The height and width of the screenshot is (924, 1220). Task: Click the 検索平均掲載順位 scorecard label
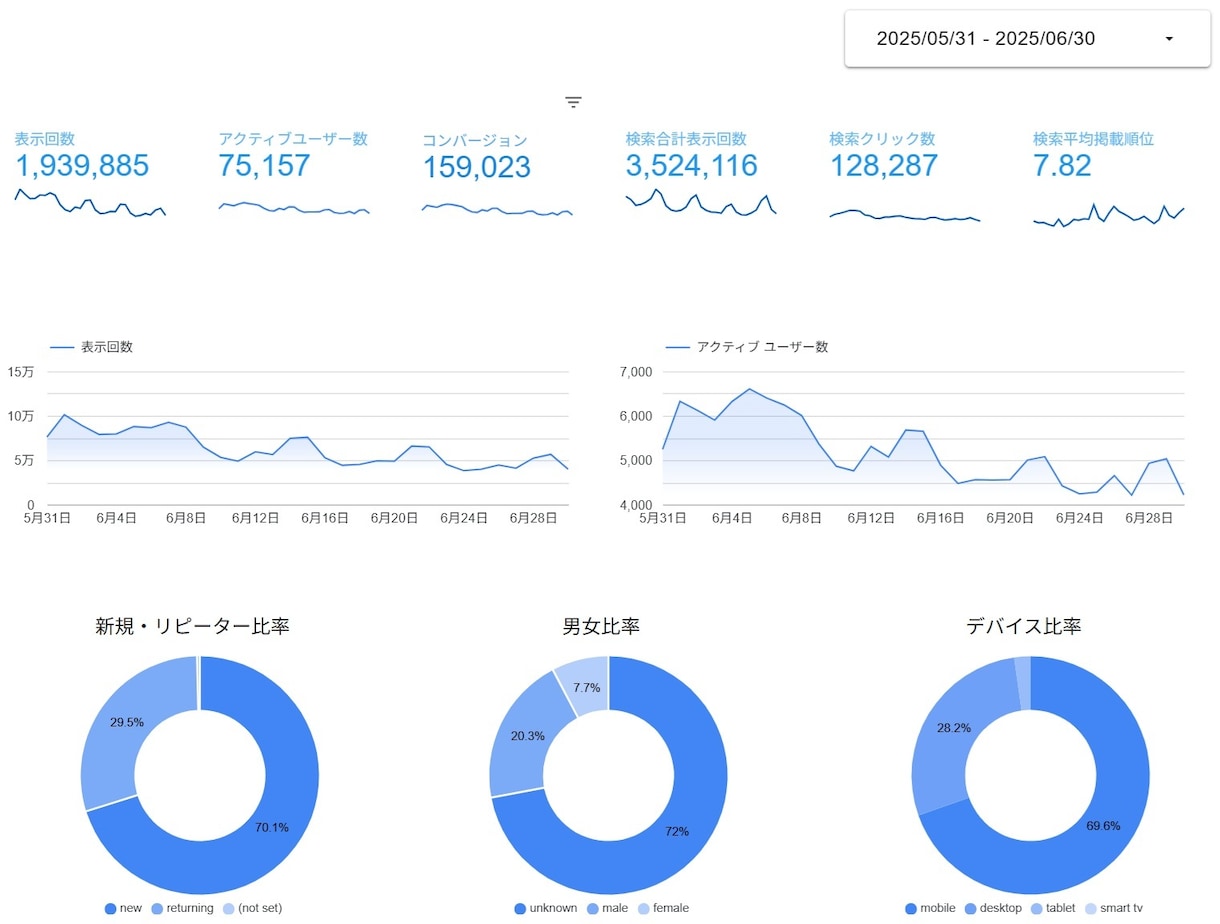click(1093, 139)
